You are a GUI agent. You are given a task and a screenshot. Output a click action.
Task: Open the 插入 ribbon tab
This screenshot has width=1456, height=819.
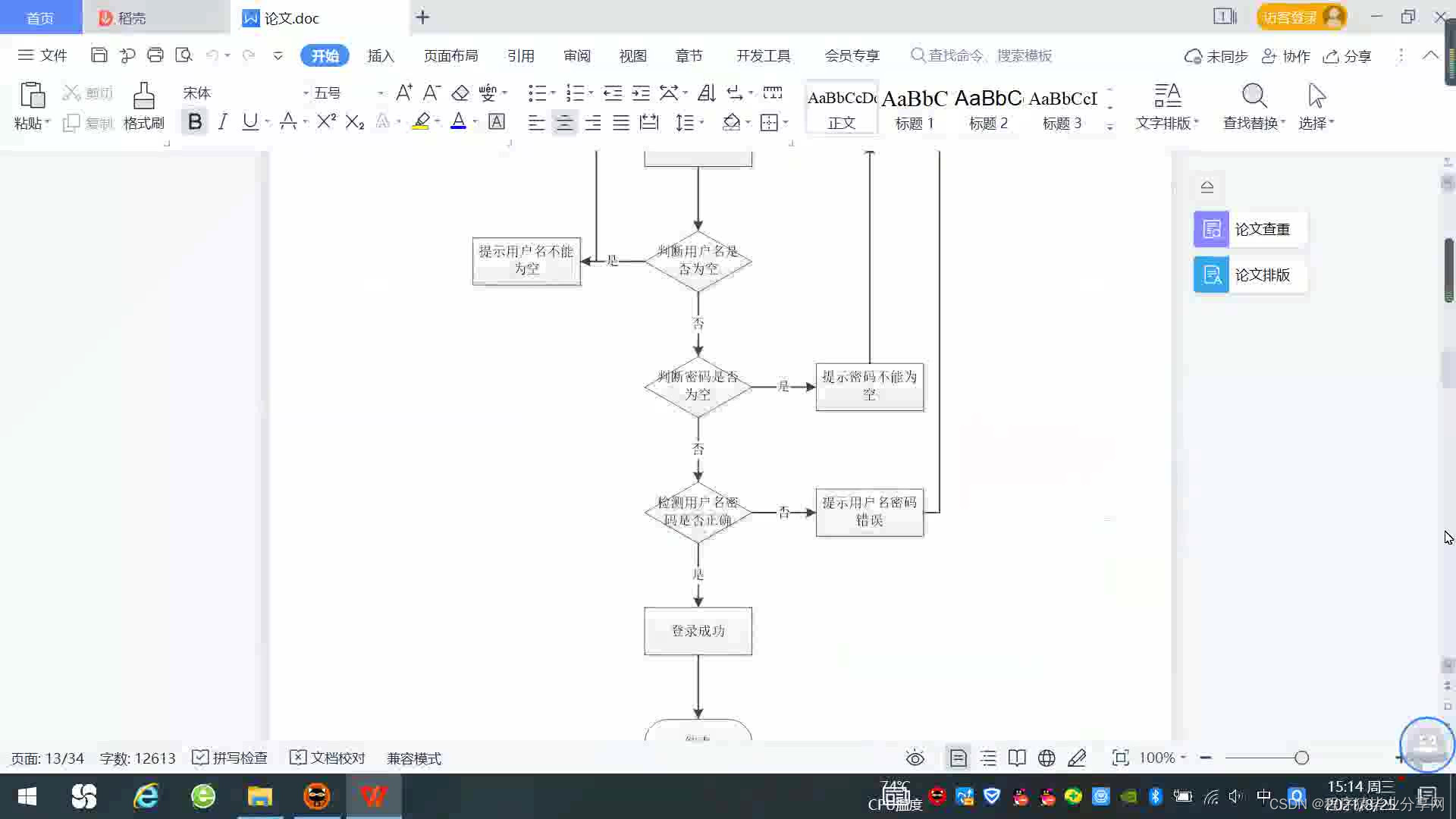coord(381,55)
